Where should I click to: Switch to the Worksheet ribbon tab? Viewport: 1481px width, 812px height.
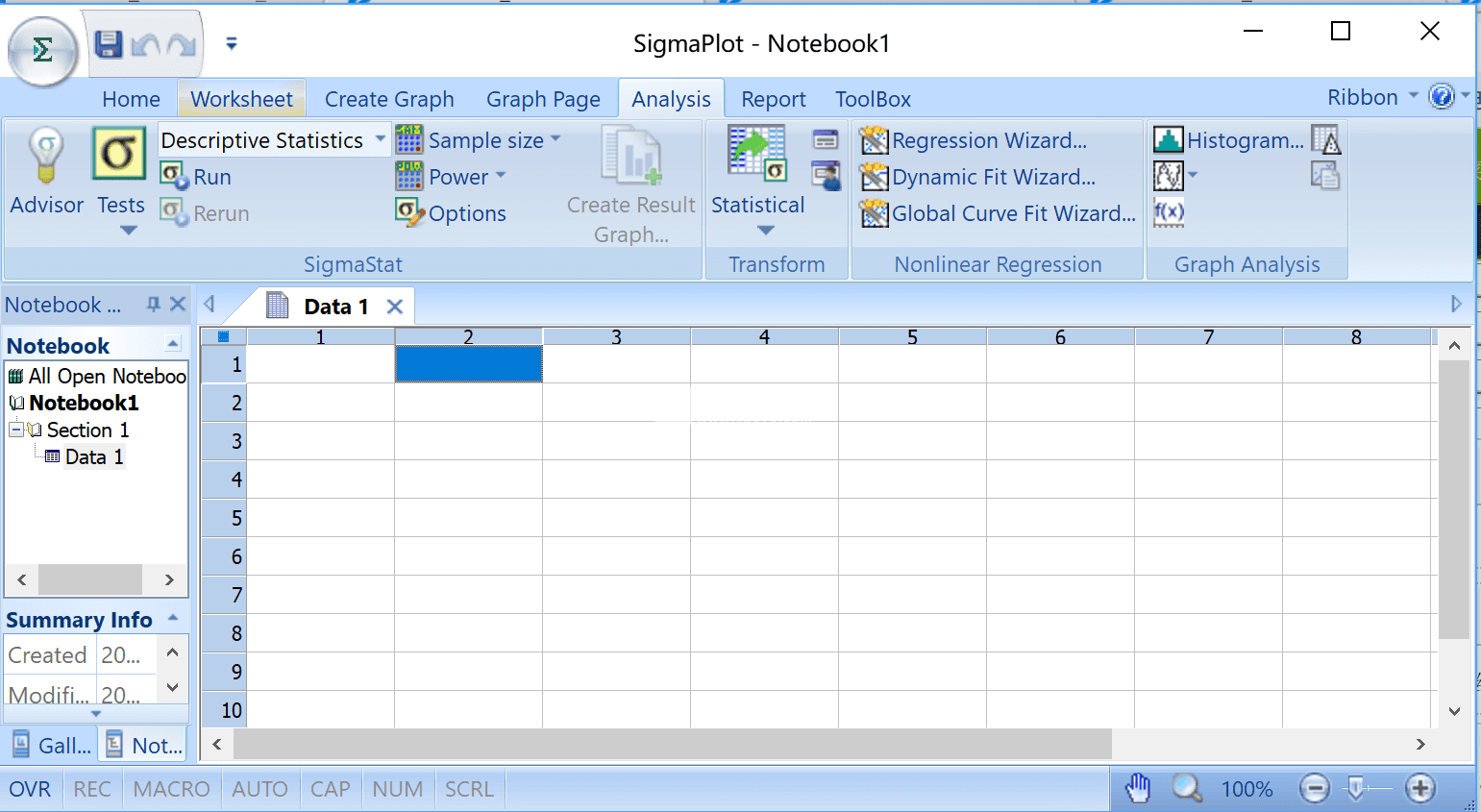coord(241,99)
